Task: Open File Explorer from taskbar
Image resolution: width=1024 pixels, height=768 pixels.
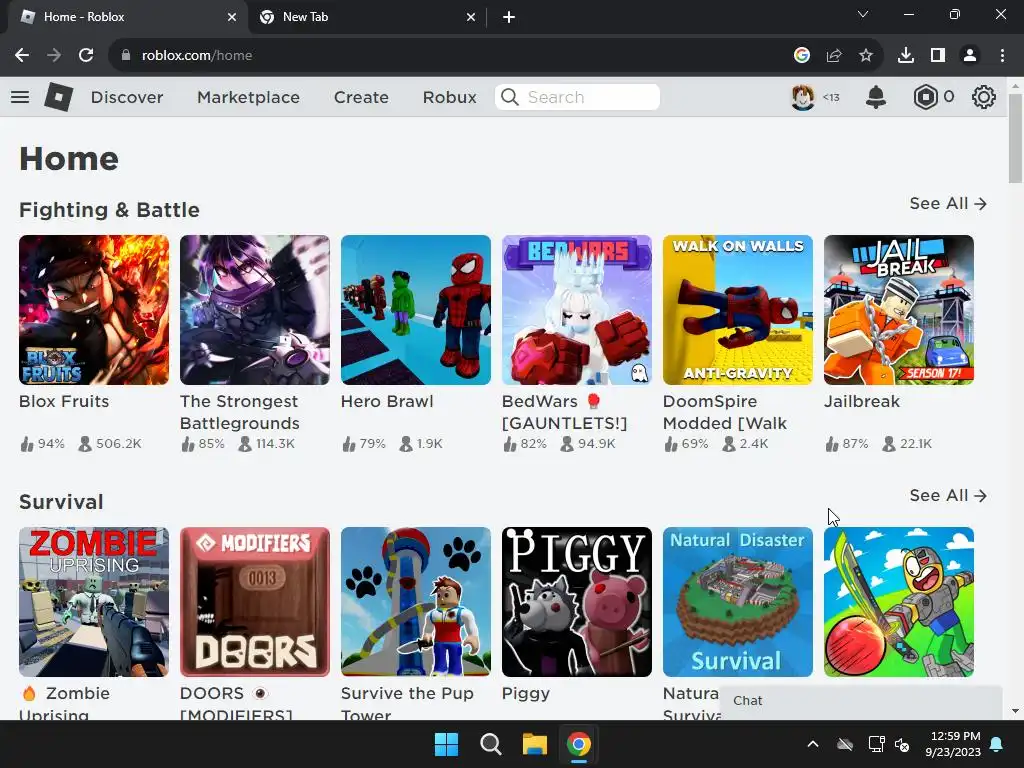Action: (535, 744)
